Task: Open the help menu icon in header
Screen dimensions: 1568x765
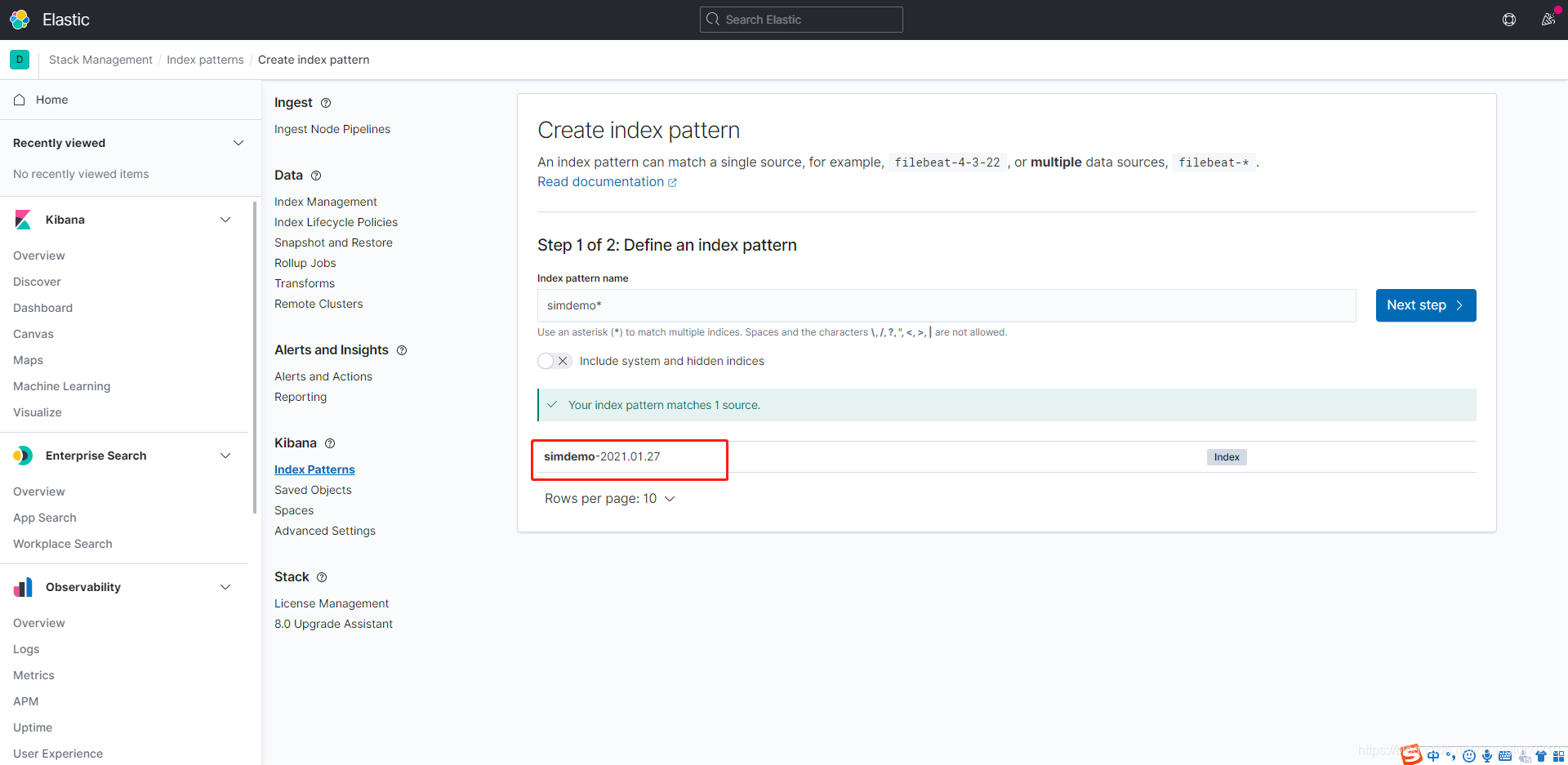Action: (1509, 20)
